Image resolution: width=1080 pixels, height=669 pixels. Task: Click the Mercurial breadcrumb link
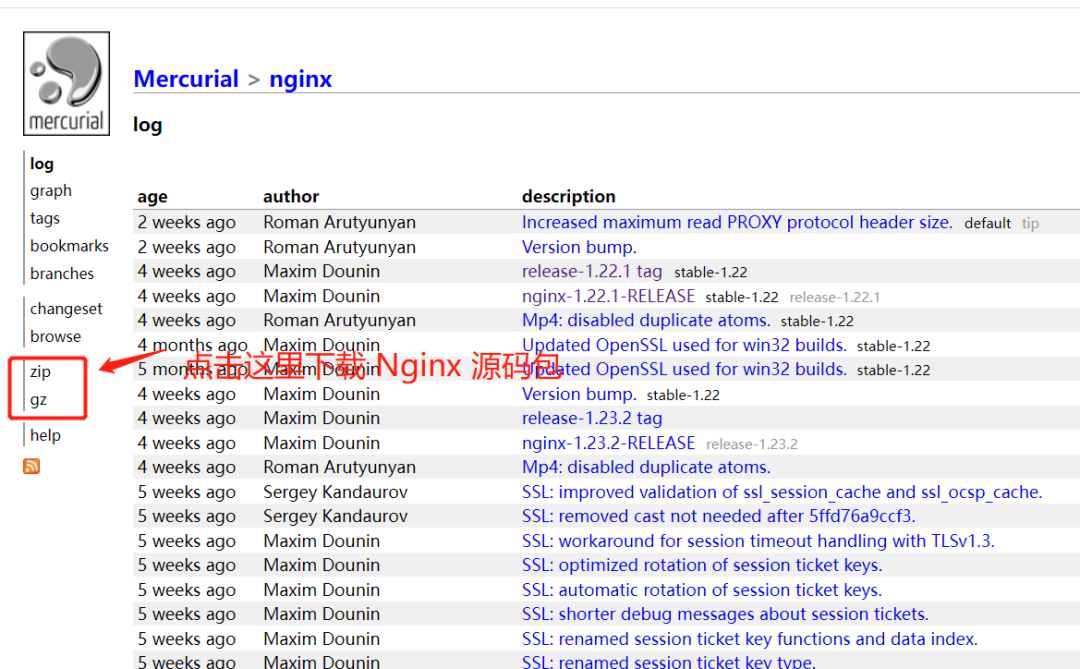pos(186,78)
